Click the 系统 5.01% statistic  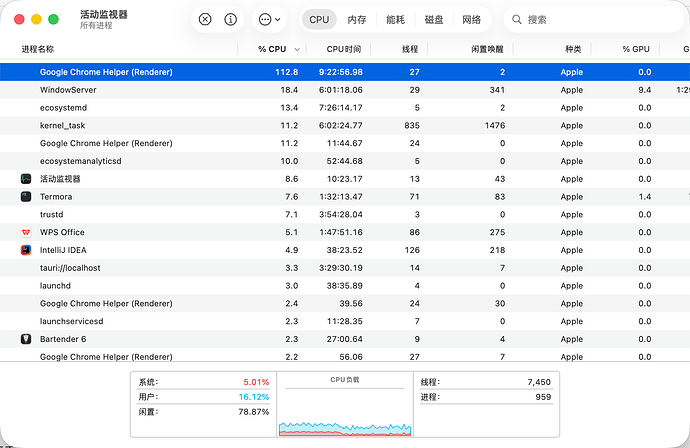click(x=203, y=382)
